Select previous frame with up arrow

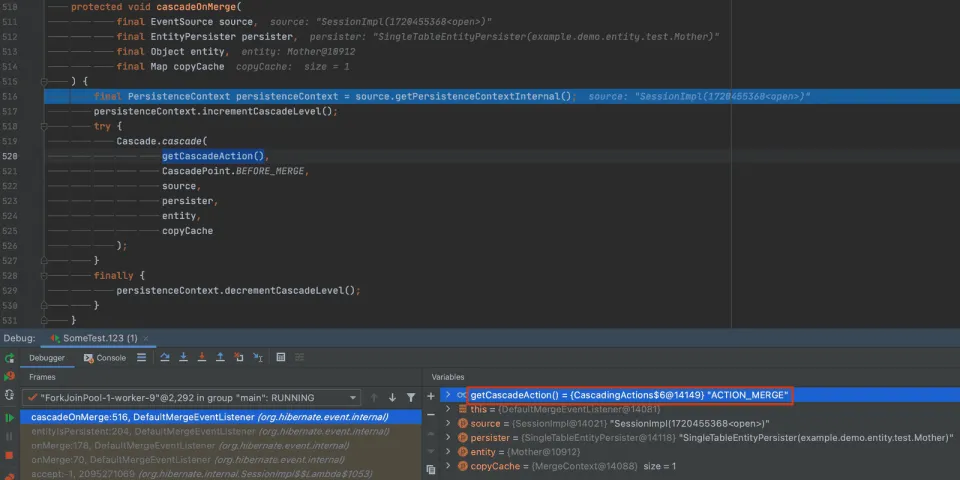pos(374,397)
